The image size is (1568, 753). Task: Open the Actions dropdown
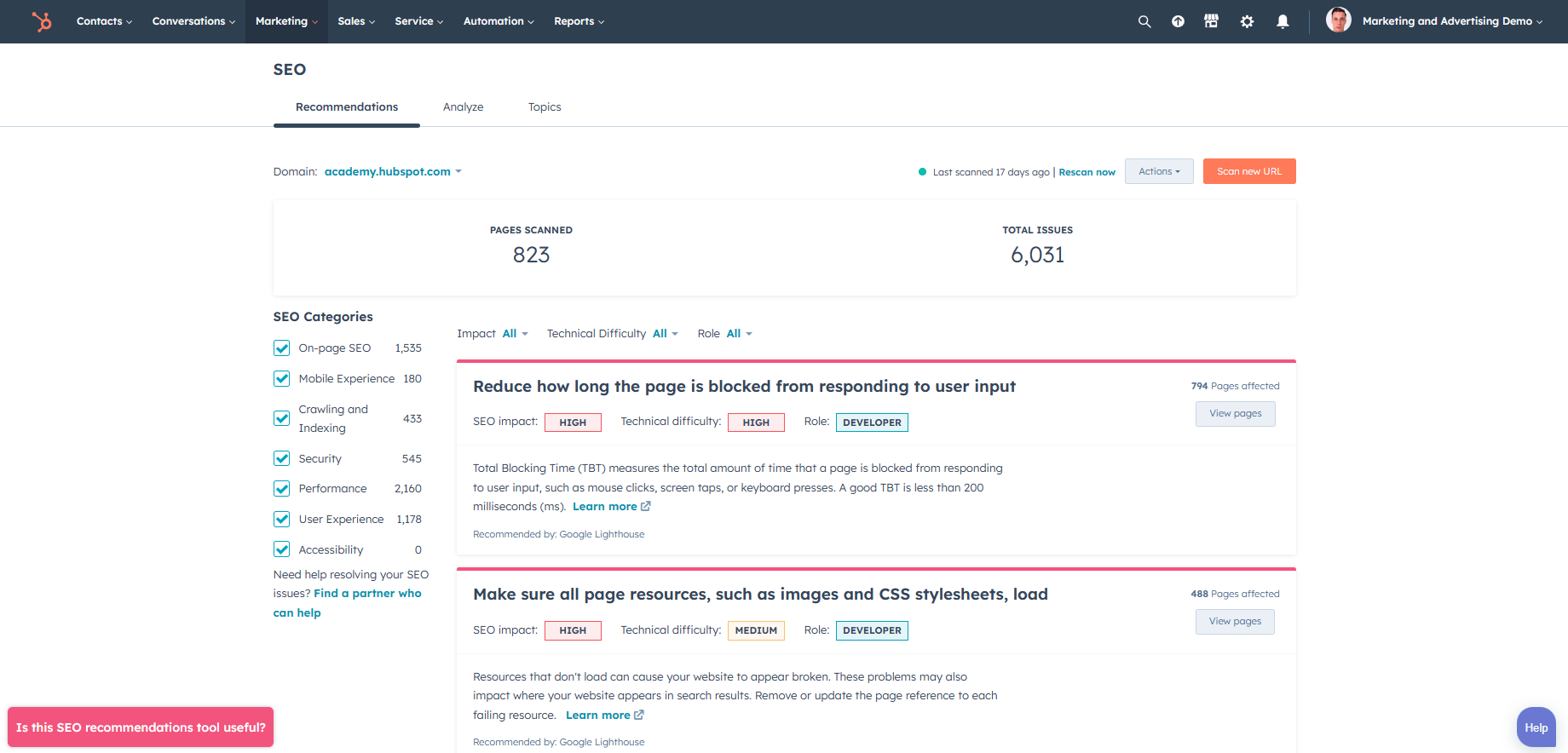[1159, 171]
